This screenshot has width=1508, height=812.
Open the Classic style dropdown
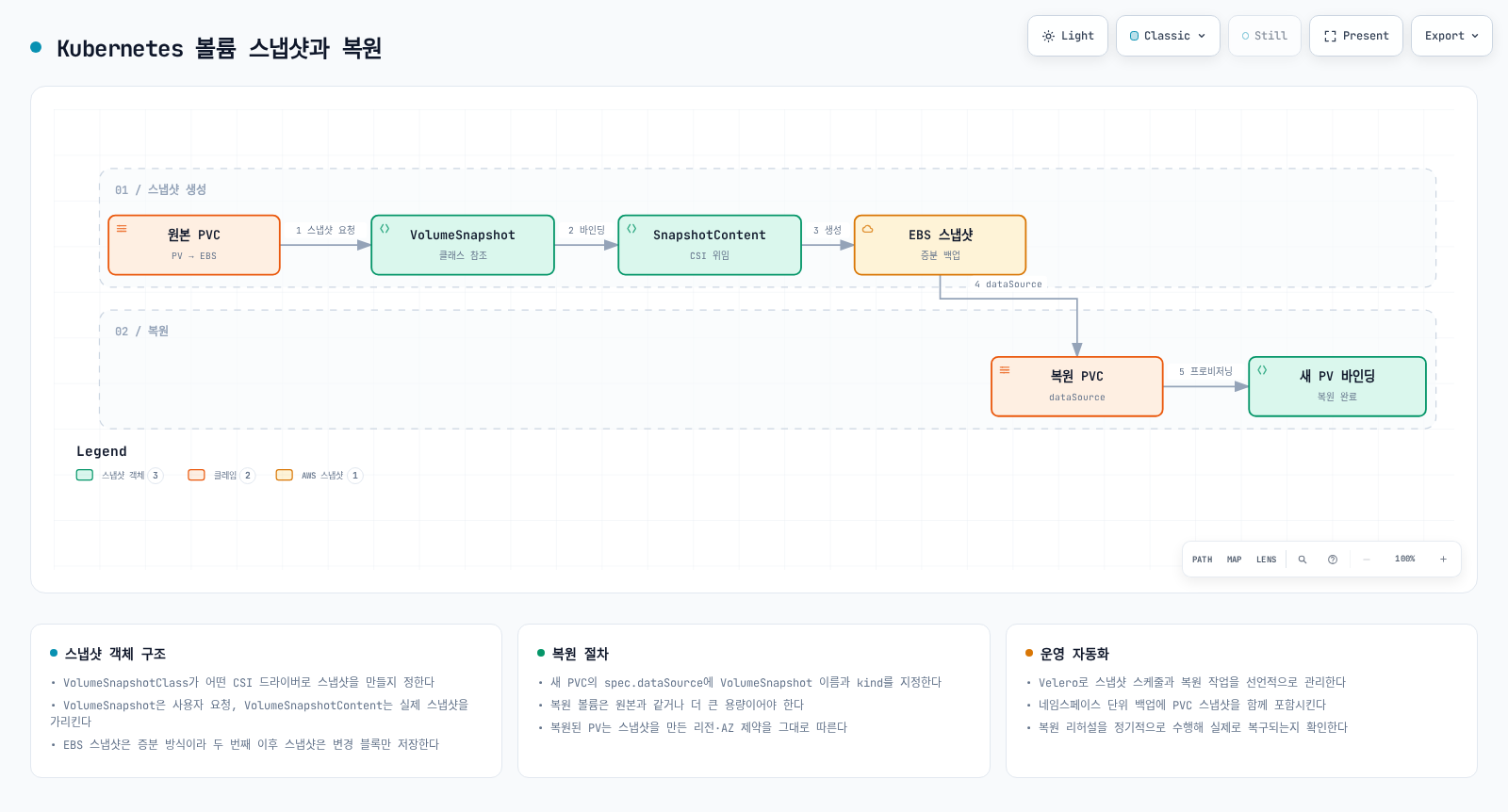tap(1168, 36)
